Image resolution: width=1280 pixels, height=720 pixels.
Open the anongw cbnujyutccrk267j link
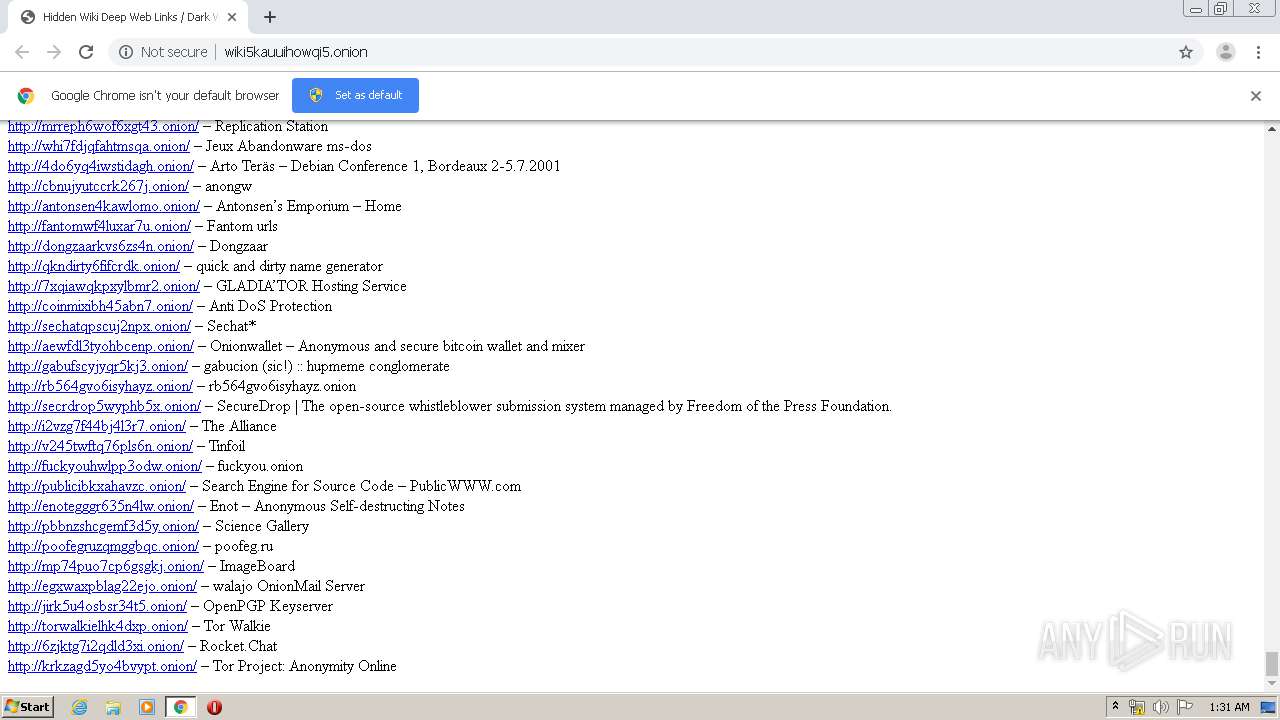[98, 186]
